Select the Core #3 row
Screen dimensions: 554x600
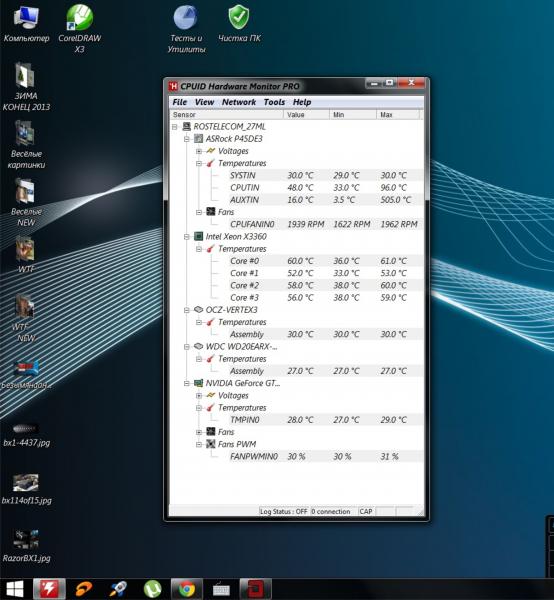tap(326, 298)
